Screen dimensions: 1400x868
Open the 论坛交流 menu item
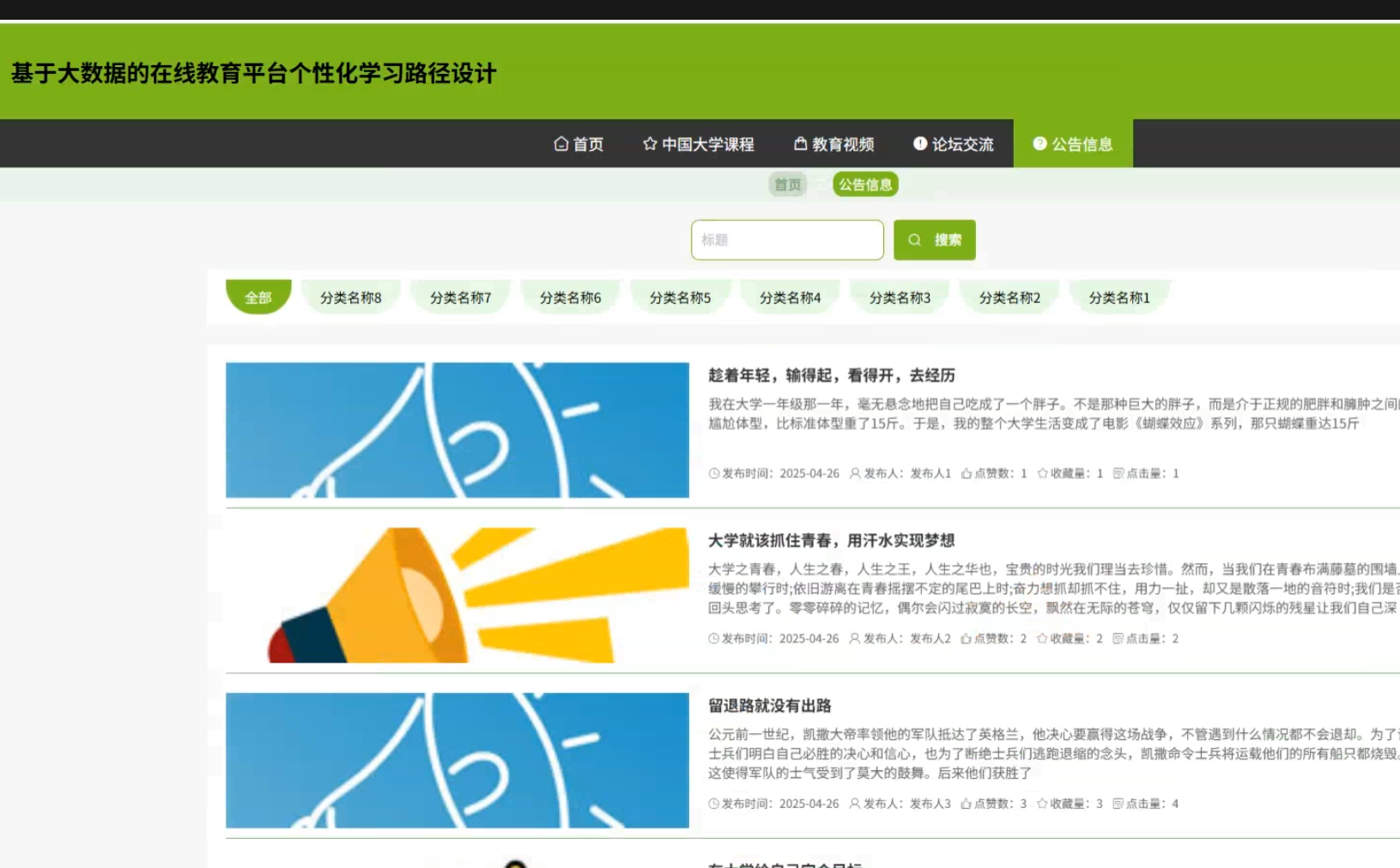tap(954, 143)
